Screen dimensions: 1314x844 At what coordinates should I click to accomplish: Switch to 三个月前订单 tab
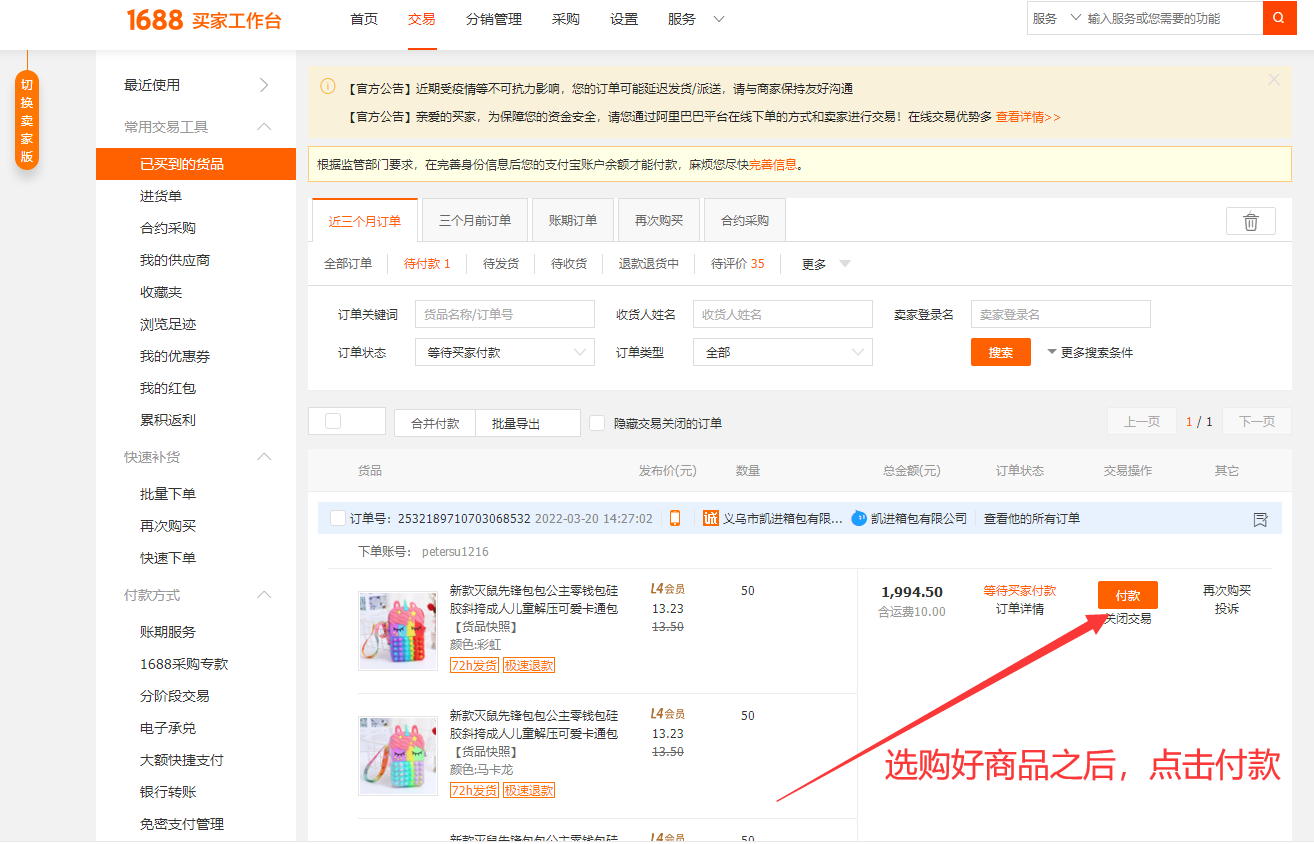[475, 220]
